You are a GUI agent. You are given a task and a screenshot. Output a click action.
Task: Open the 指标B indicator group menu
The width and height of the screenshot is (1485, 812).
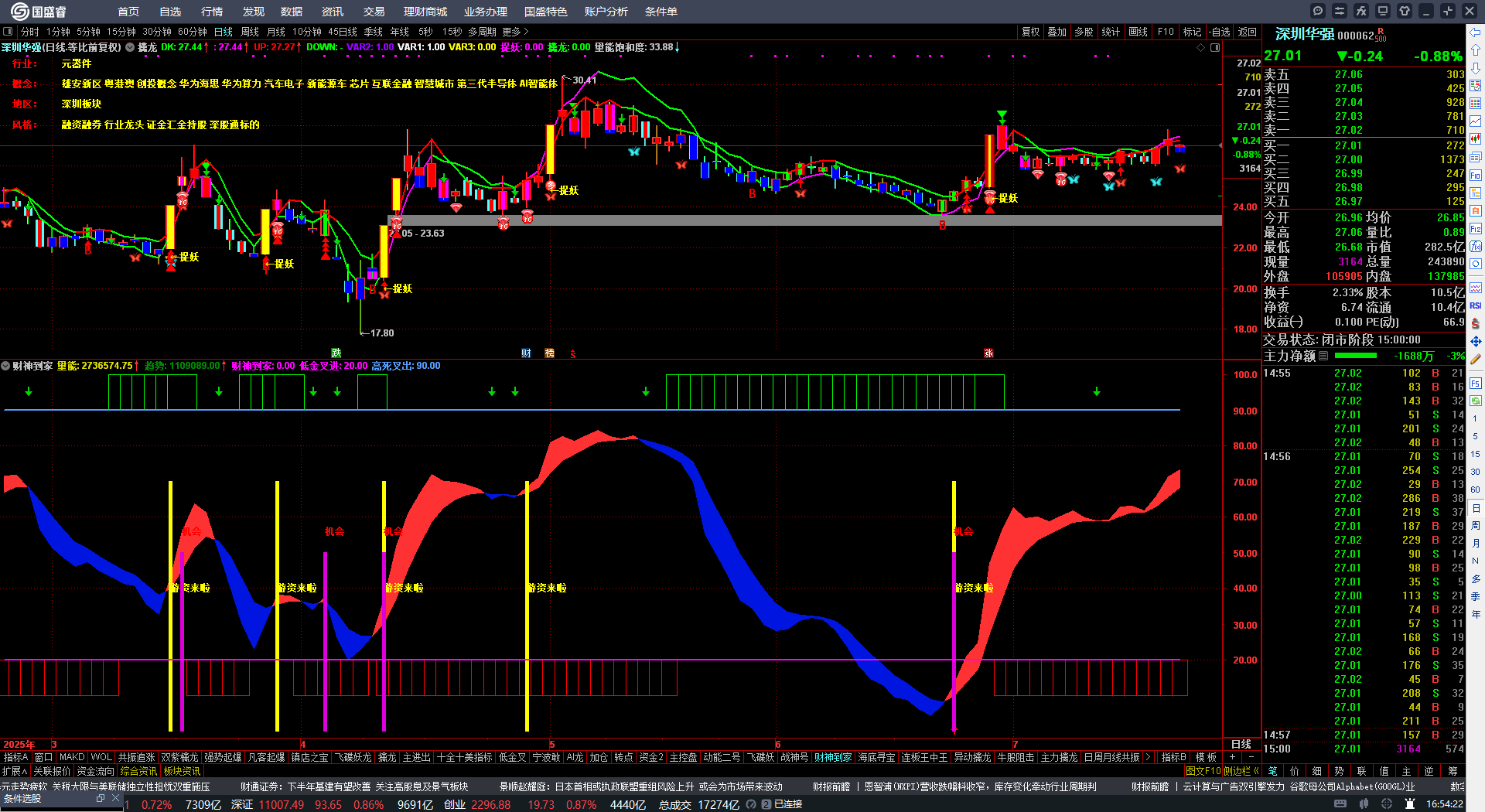[1173, 757]
